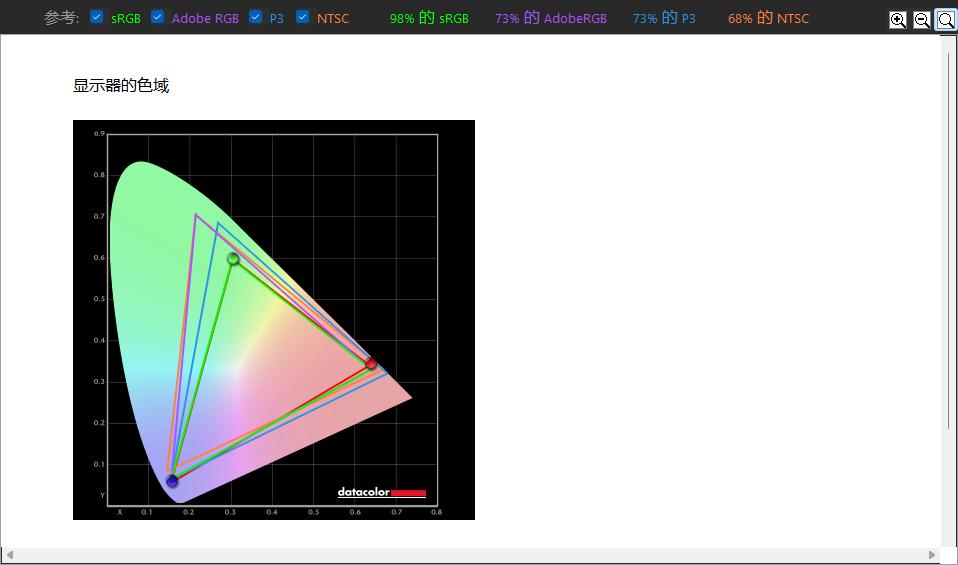Click the zoom out magnifier icon
Screen dimensions: 958x565
[x=921, y=19]
